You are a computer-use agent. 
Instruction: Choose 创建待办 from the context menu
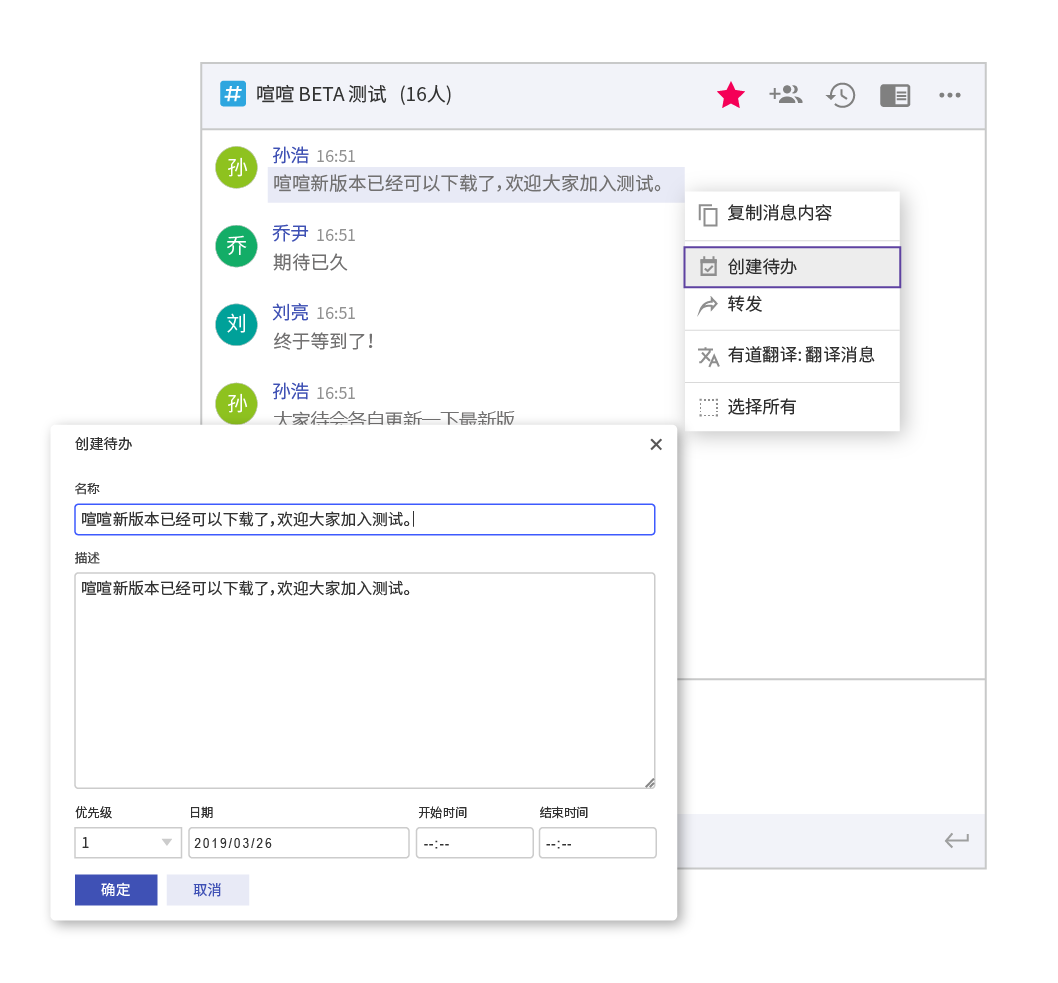coord(792,267)
